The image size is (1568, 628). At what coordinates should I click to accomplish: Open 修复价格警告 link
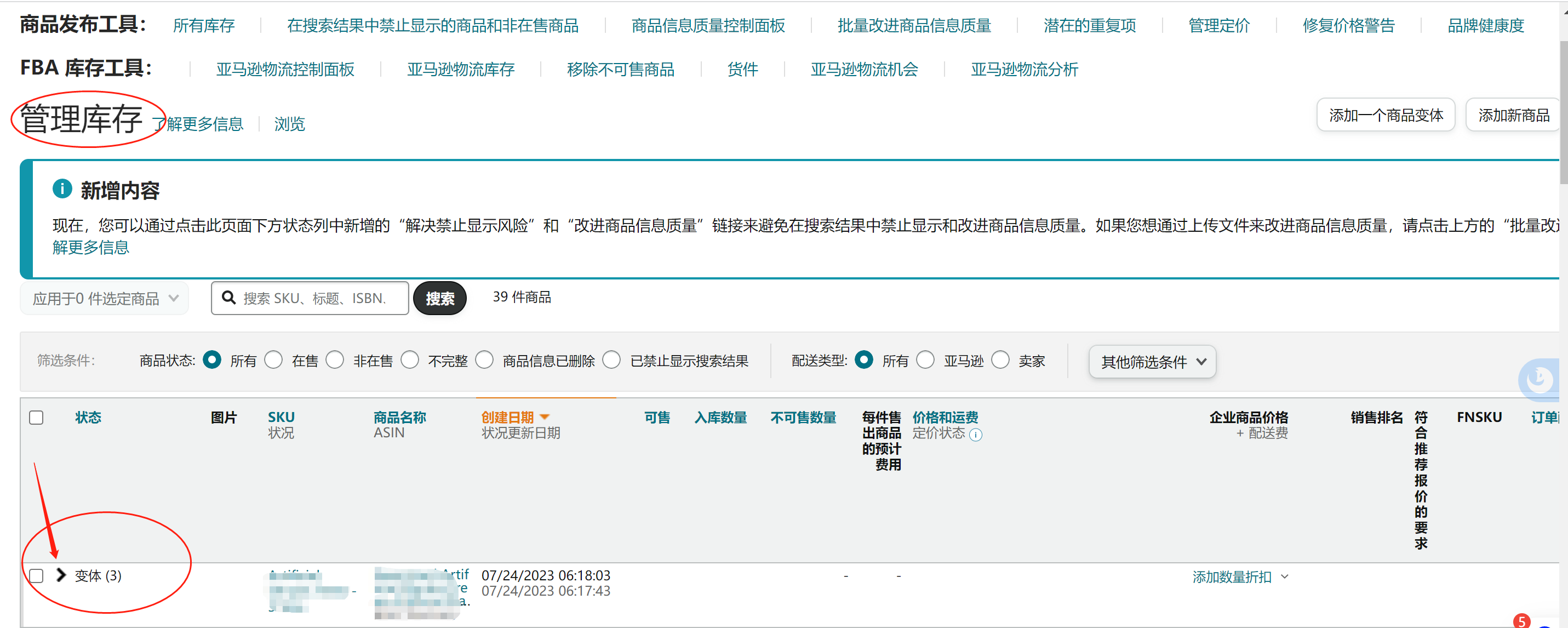click(x=1349, y=26)
